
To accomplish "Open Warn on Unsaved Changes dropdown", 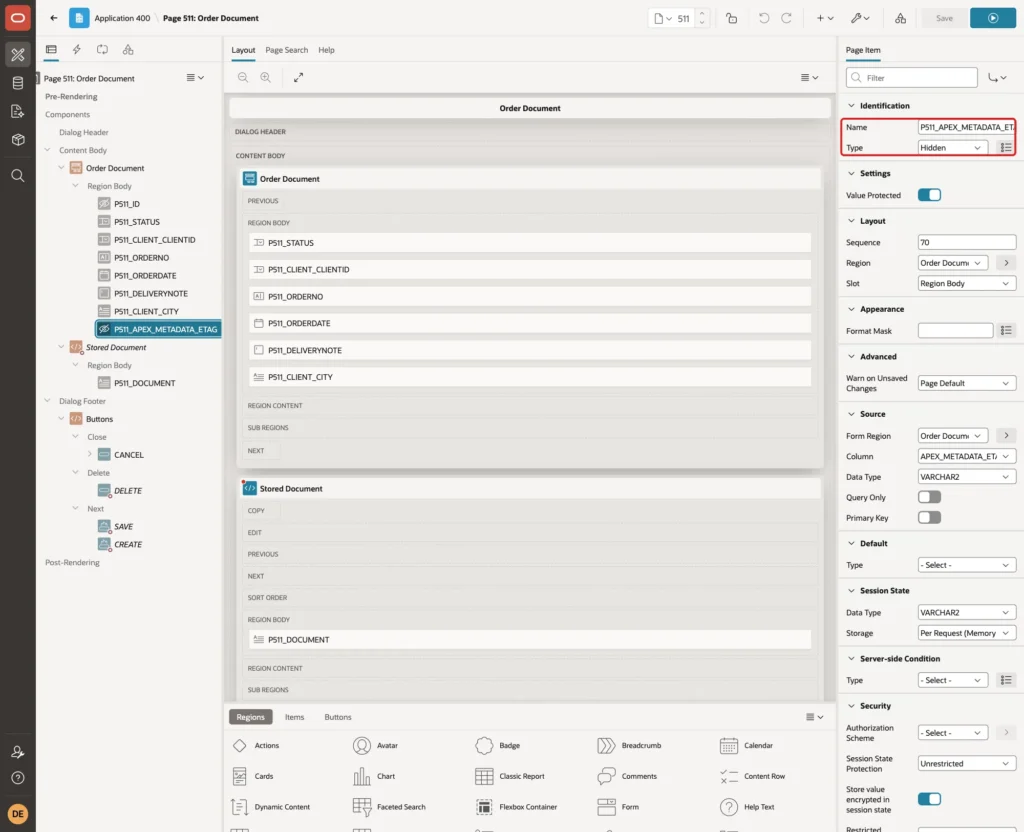I will (967, 383).
